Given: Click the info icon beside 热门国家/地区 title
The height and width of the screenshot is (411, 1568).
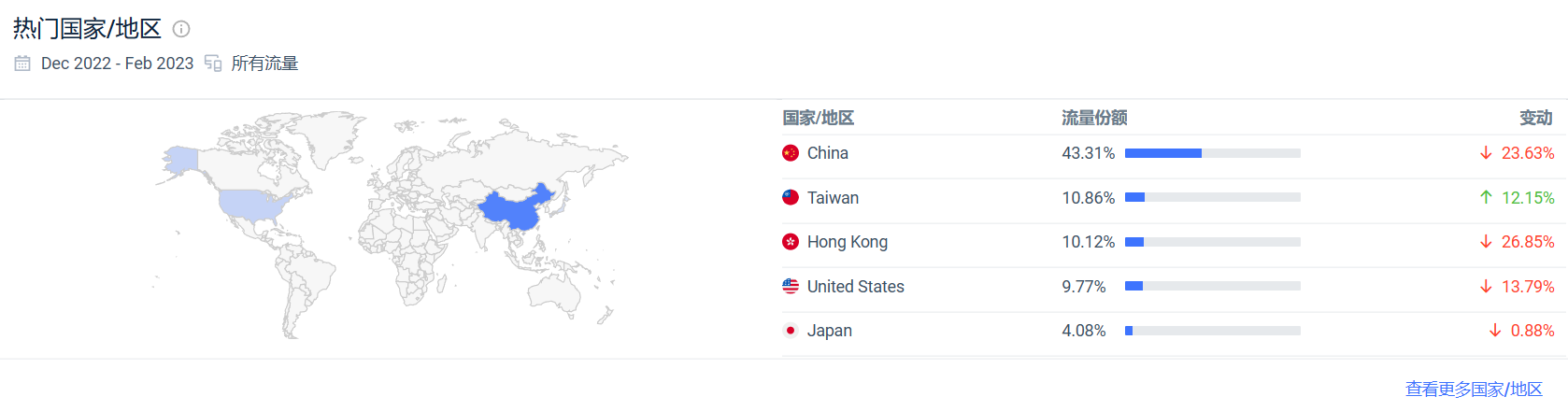Looking at the screenshot, I should 181,29.
